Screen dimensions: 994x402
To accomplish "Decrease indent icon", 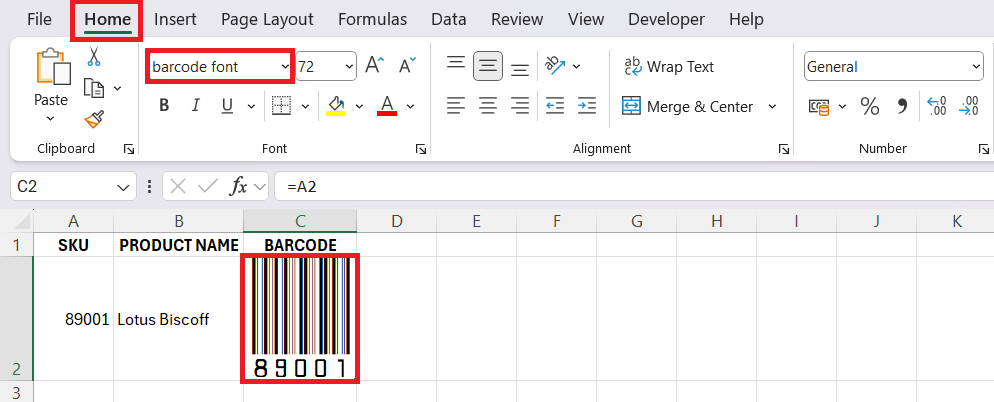I will pyautogui.click(x=555, y=106).
